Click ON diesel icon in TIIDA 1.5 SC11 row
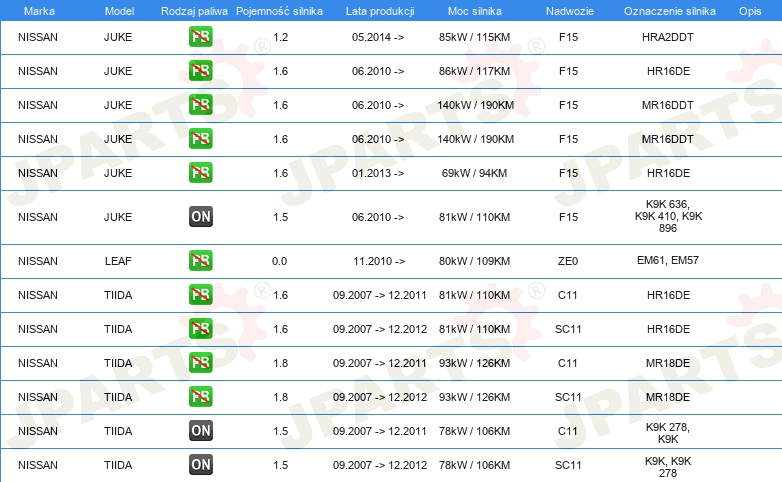This screenshot has width=782, height=482. (x=200, y=464)
